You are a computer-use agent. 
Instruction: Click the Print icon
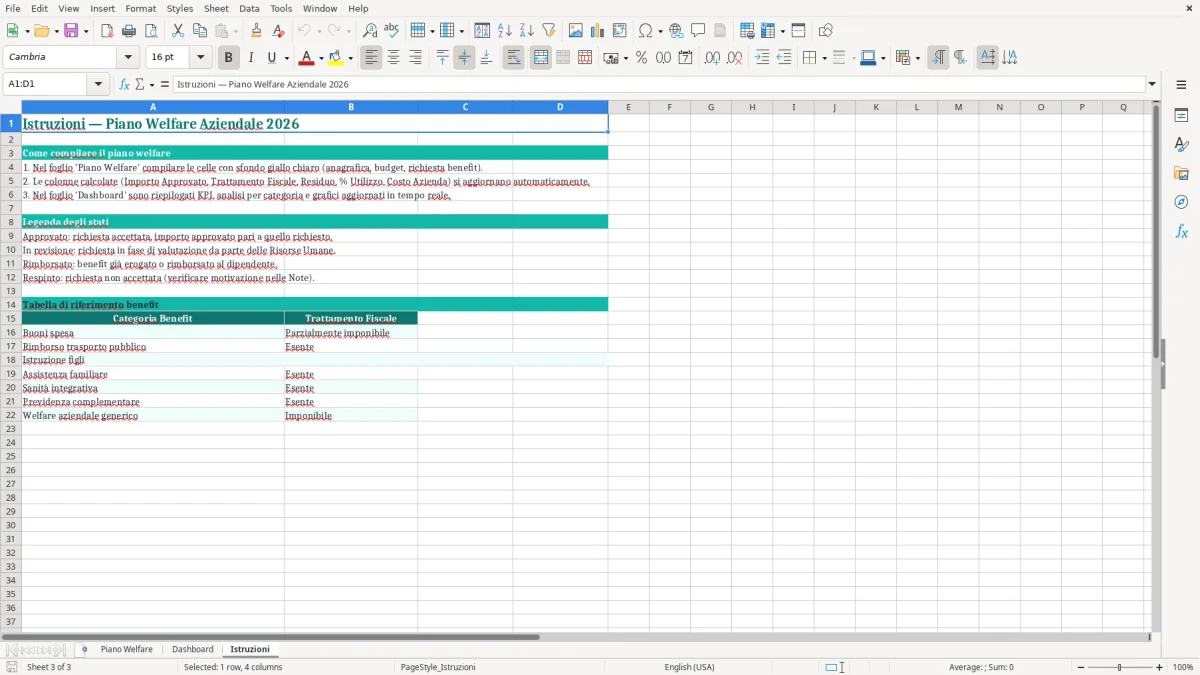(x=129, y=31)
